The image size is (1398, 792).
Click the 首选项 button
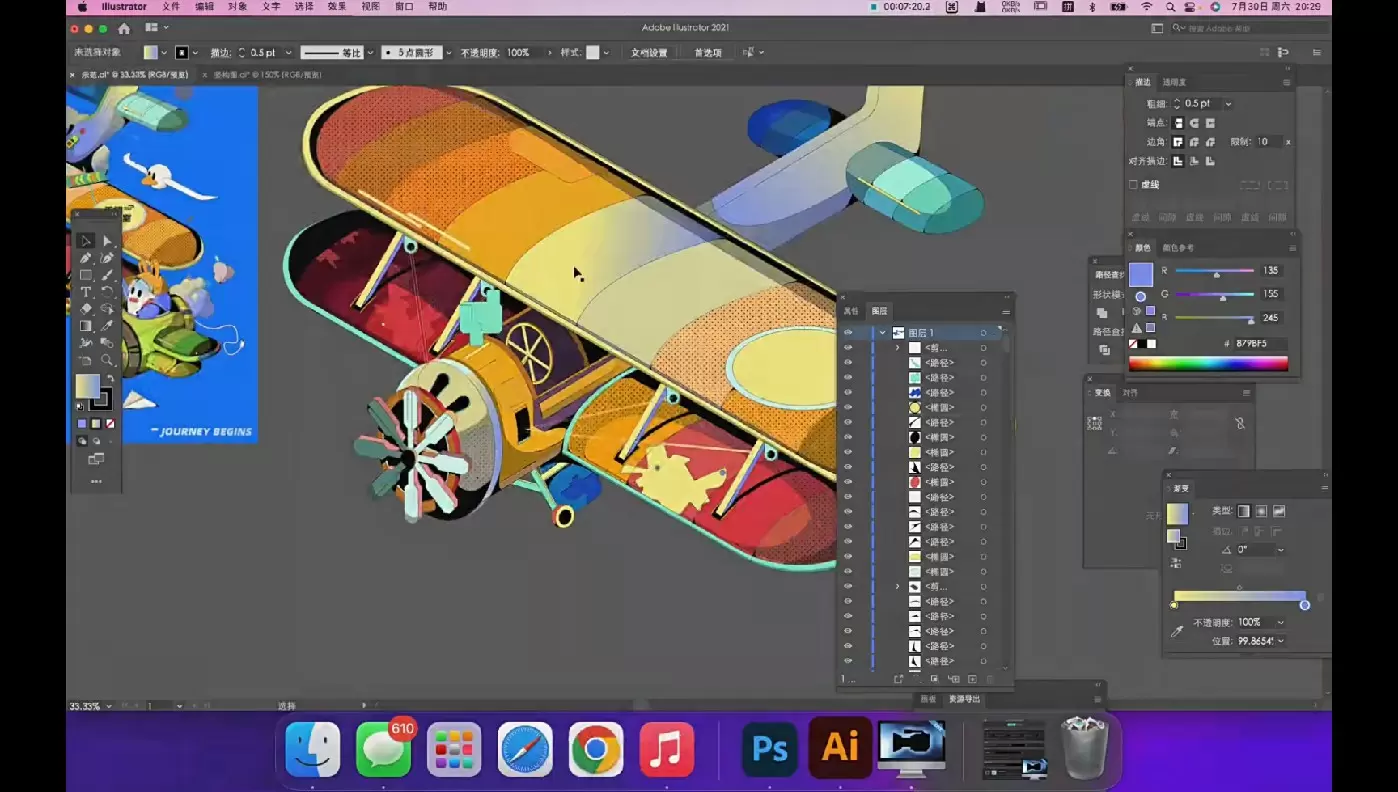(708, 53)
